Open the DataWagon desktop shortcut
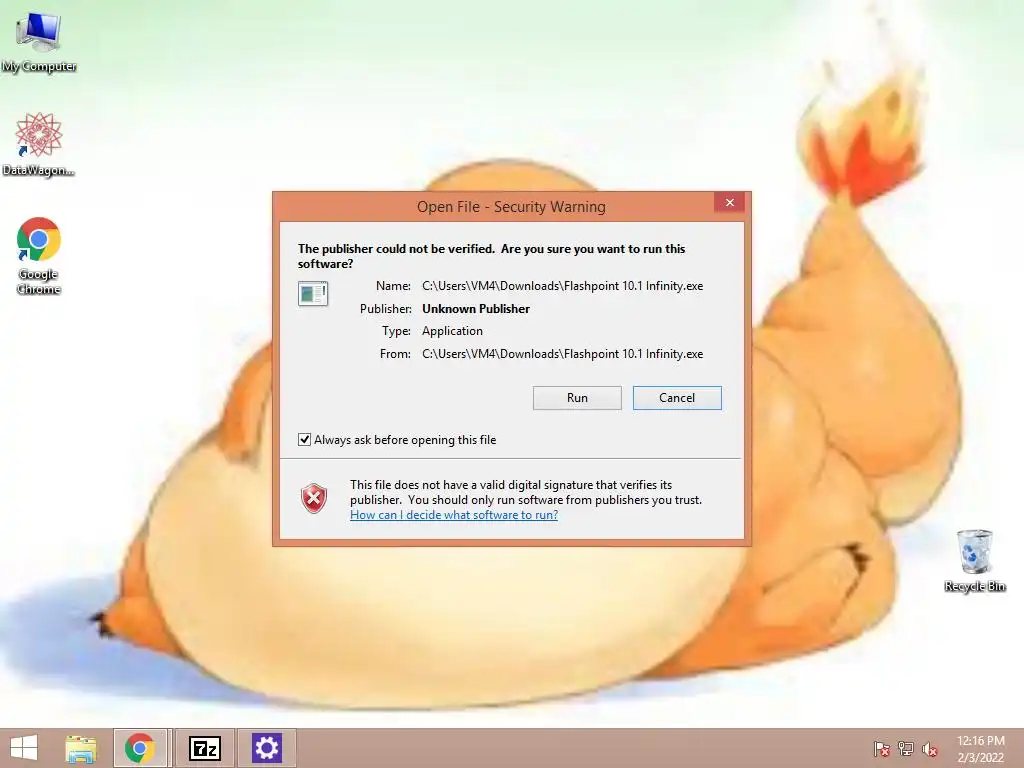 point(39,145)
